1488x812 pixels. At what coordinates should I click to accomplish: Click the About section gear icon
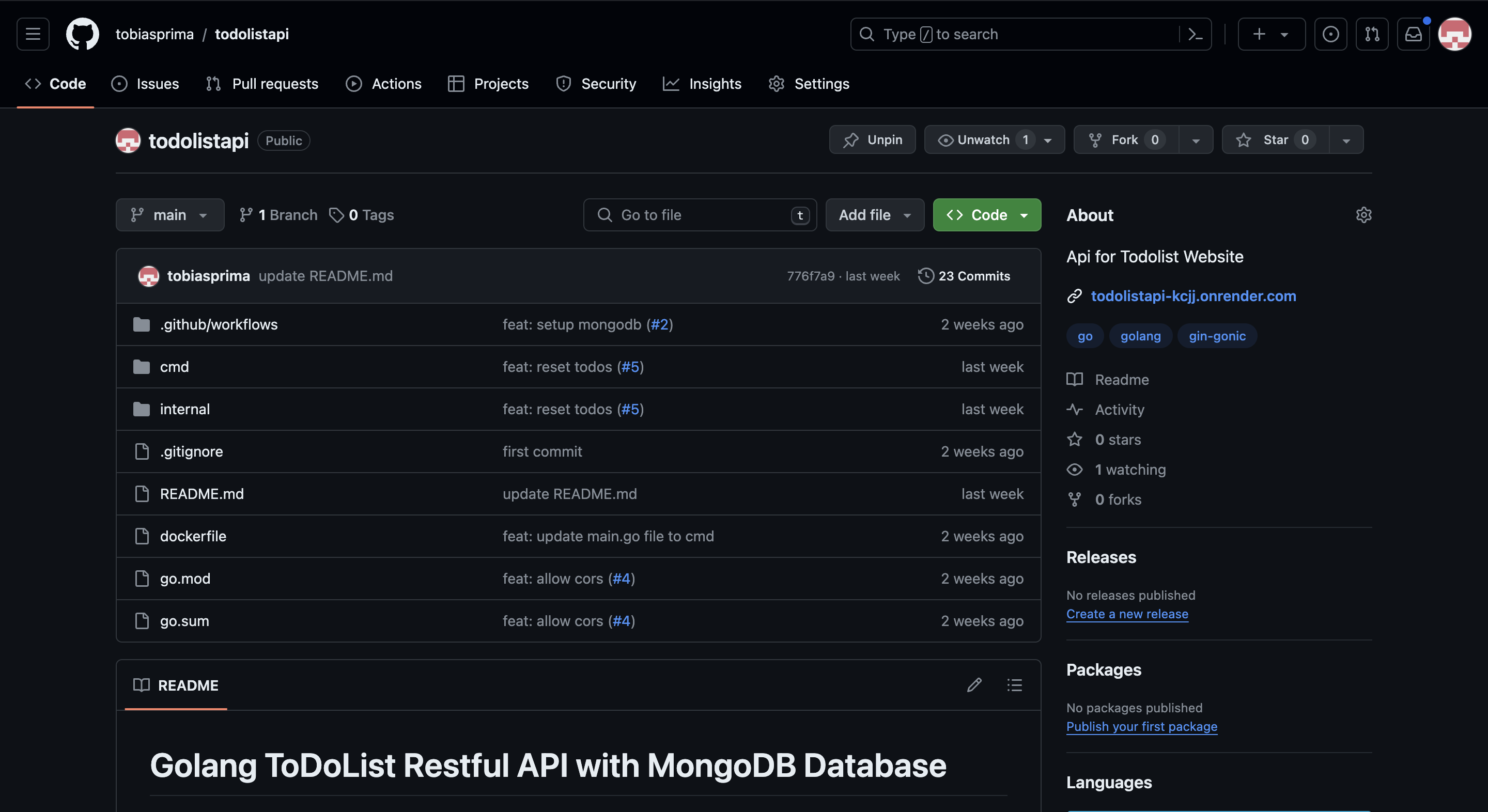pyautogui.click(x=1363, y=215)
